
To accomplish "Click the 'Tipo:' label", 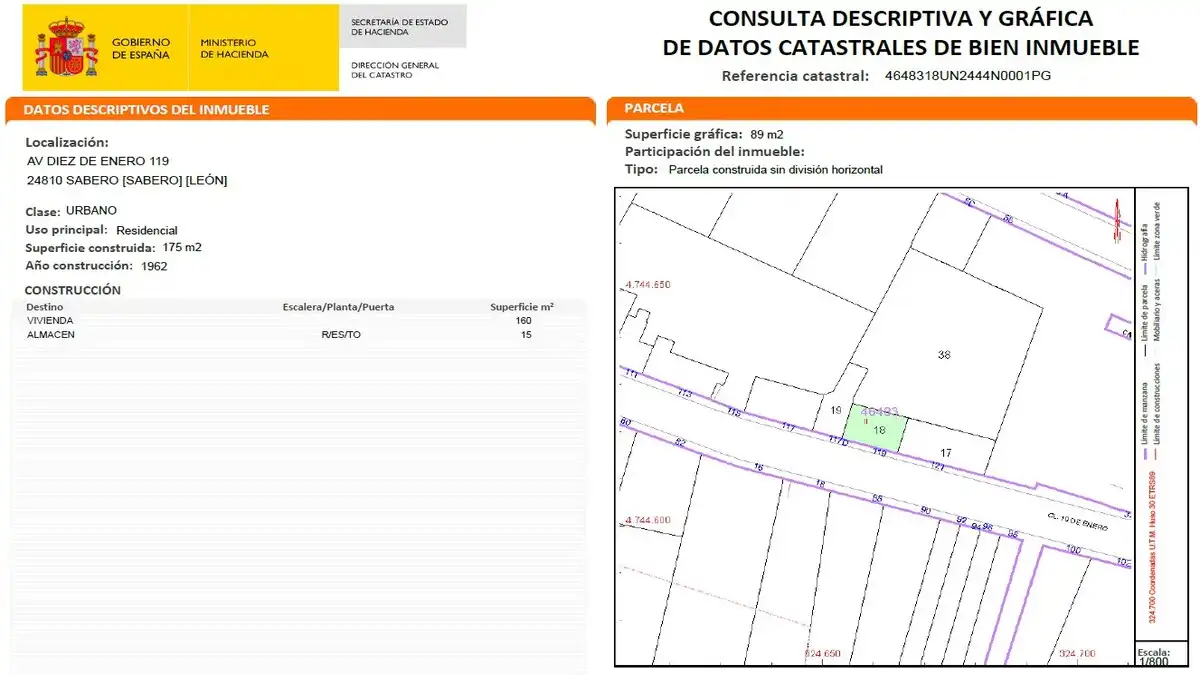I will point(642,170).
